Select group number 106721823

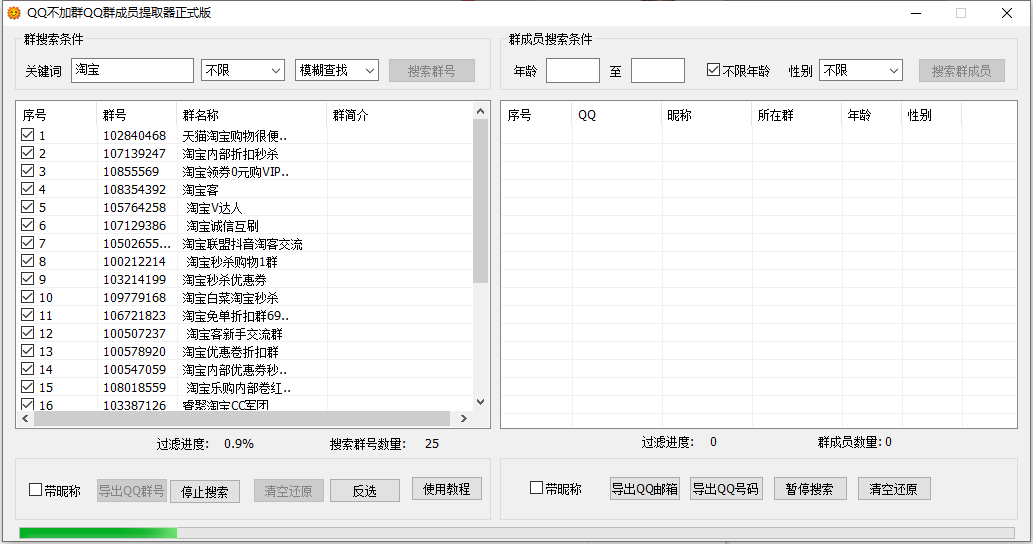(x=134, y=315)
